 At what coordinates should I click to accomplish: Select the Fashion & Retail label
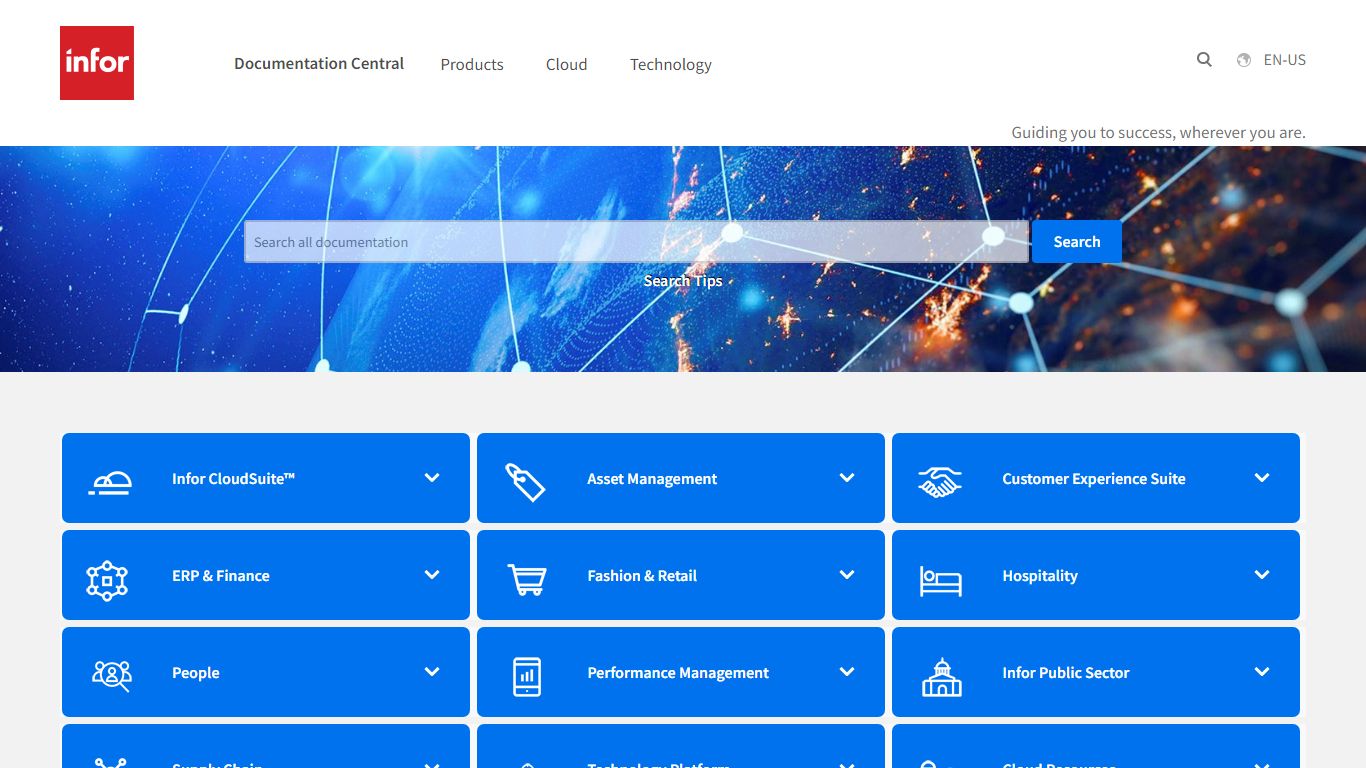click(x=642, y=576)
